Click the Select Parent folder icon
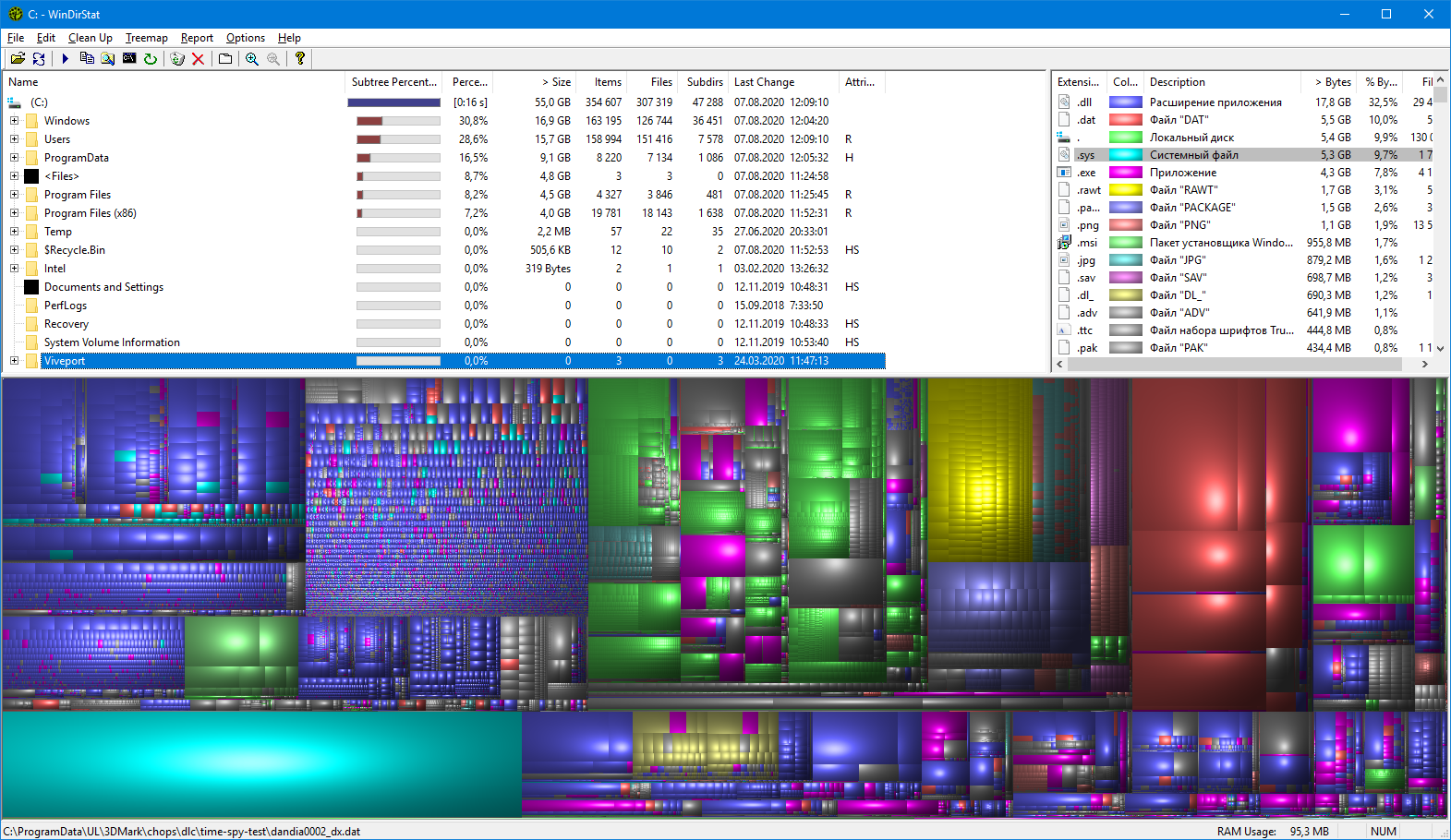 [x=224, y=58]
